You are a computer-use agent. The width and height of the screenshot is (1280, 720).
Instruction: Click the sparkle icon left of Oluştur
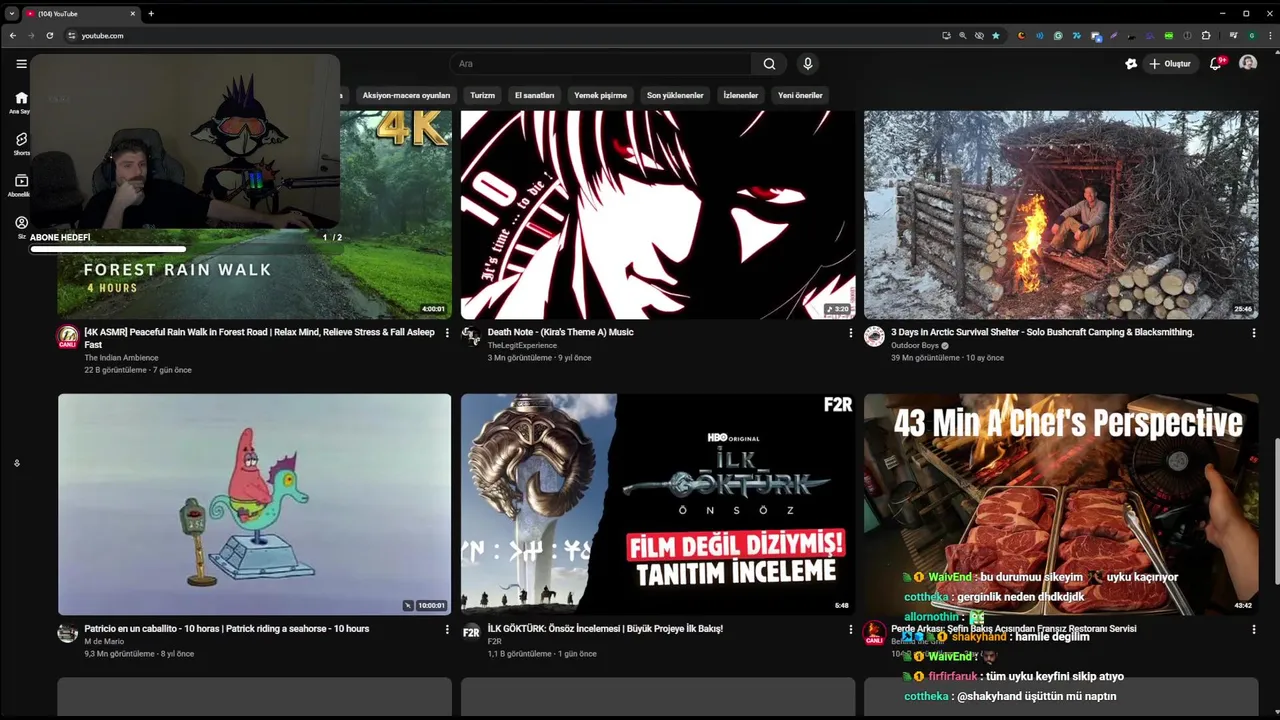pos(1131,63)
